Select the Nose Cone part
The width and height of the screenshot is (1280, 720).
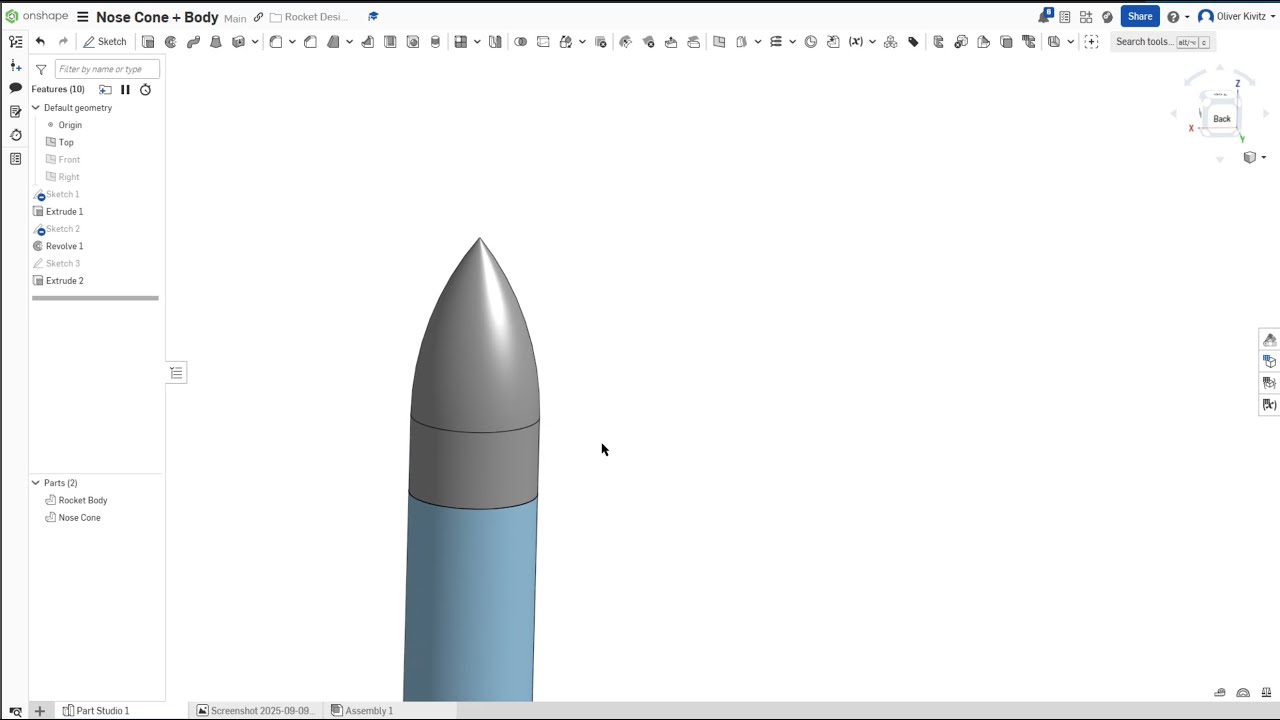pos(79,518)
